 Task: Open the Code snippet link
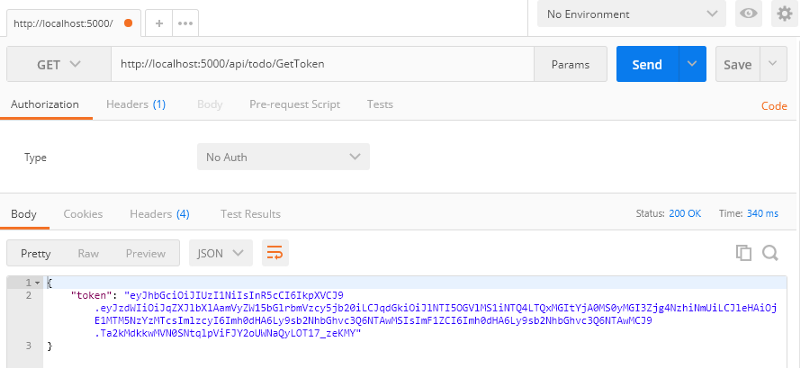(774, 106)
